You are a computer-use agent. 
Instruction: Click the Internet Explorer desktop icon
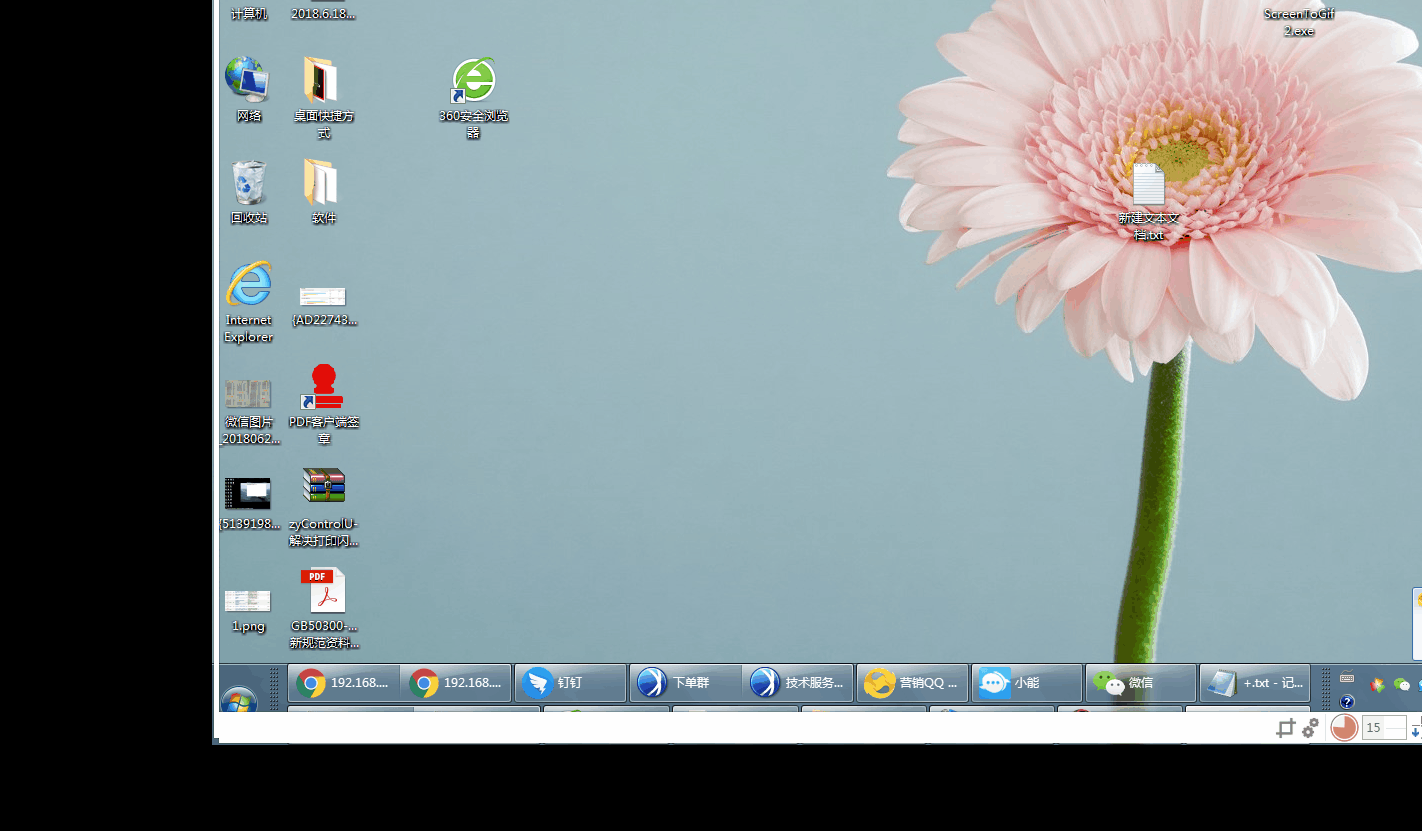pos(248,286)
